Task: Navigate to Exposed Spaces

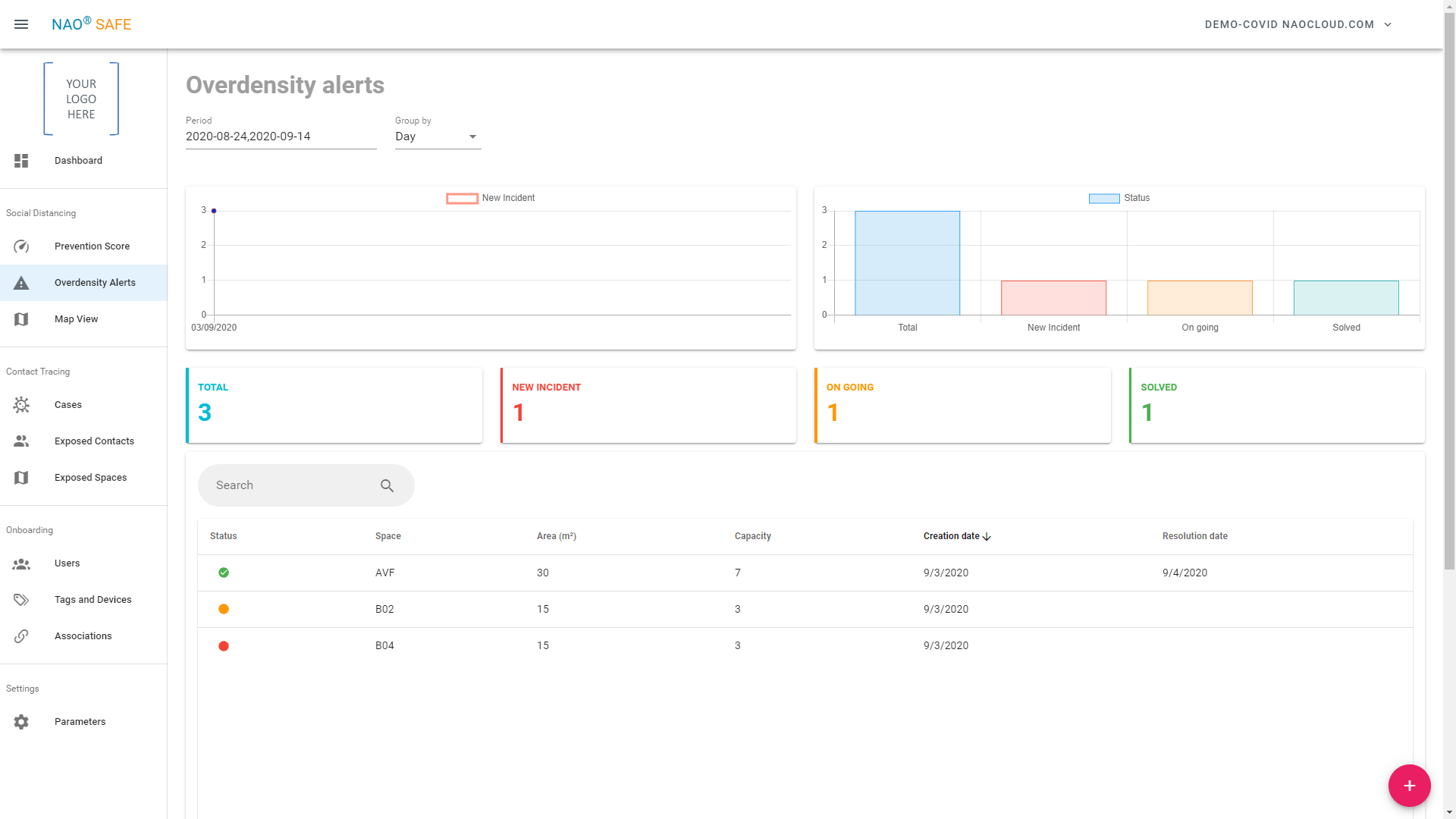Action: (83, 478)
